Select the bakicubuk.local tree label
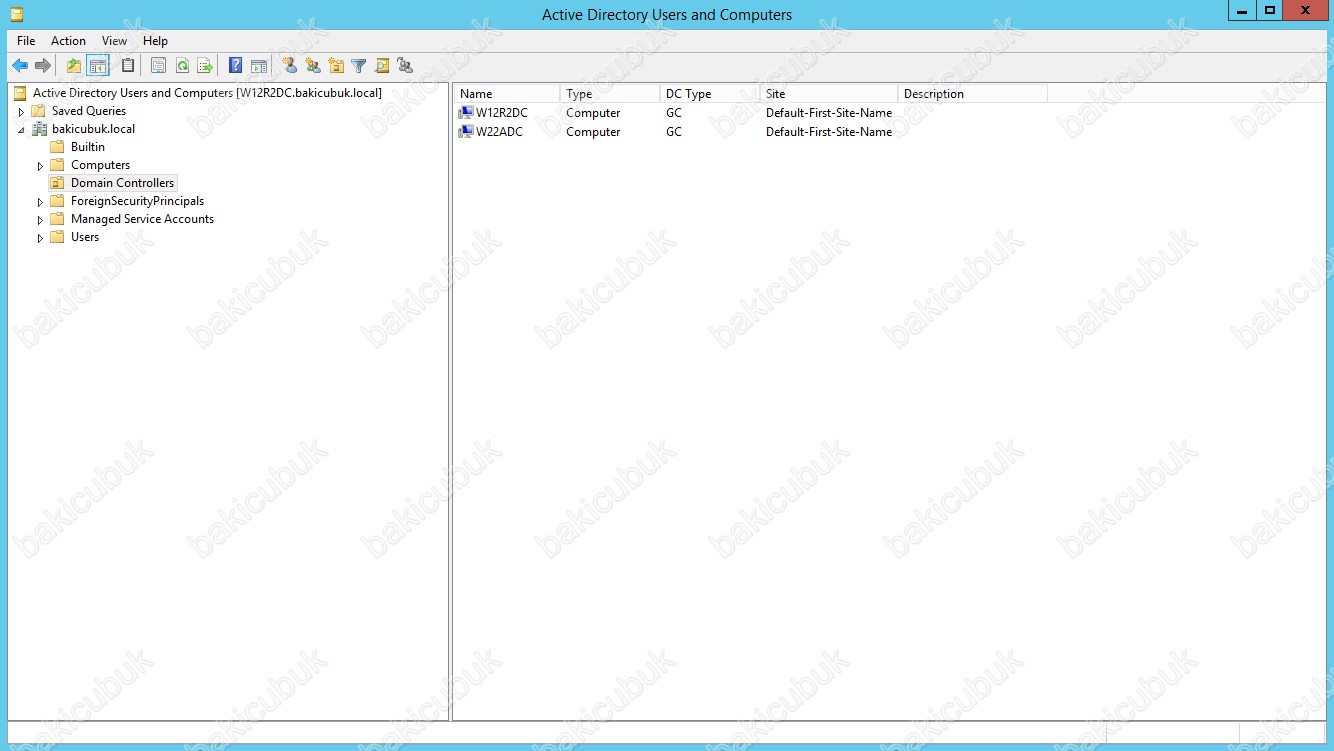This screenshot has height=751, width=1334. click(x=93, y=129)
